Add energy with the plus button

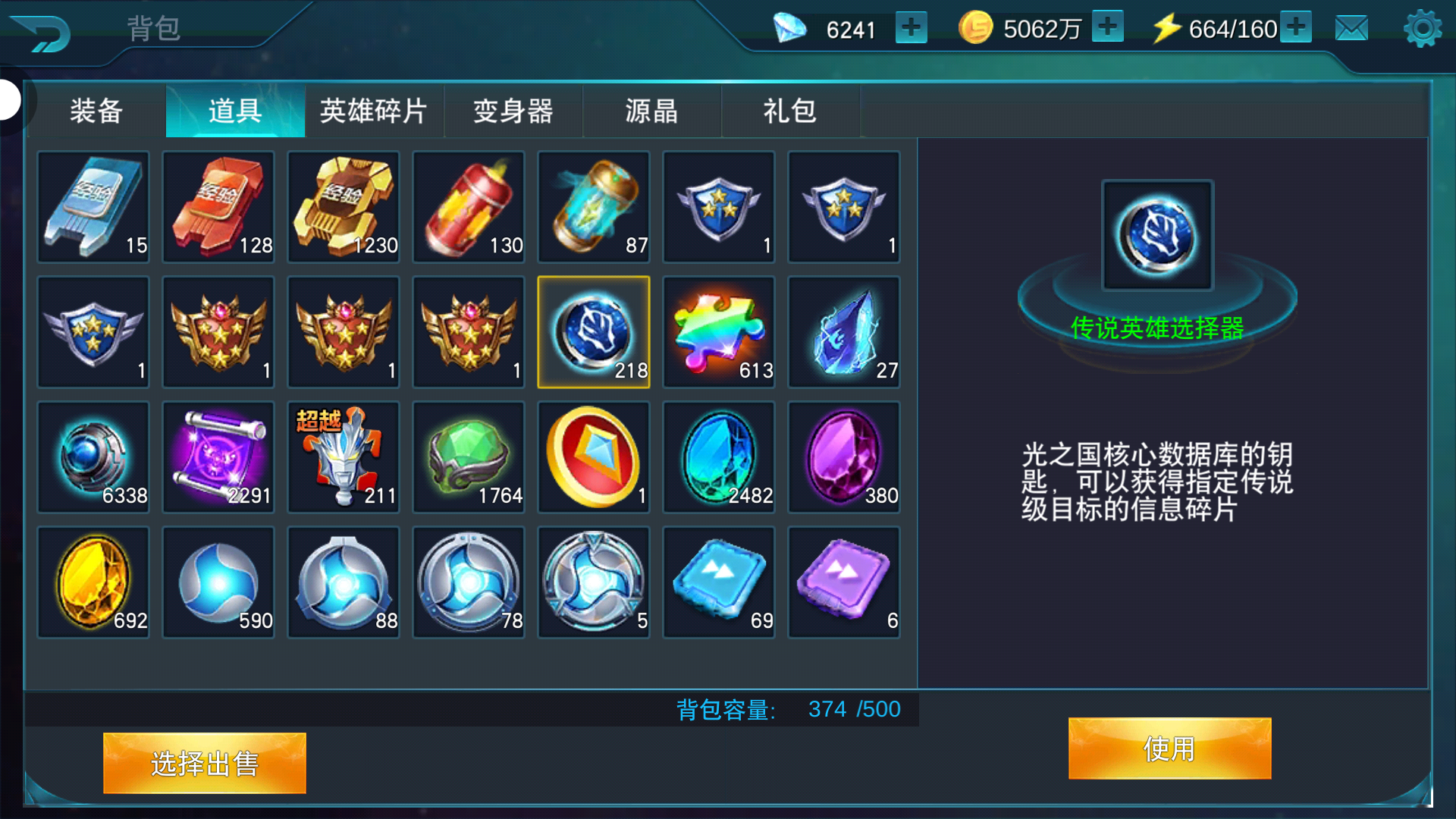(x=1296, y=27)
